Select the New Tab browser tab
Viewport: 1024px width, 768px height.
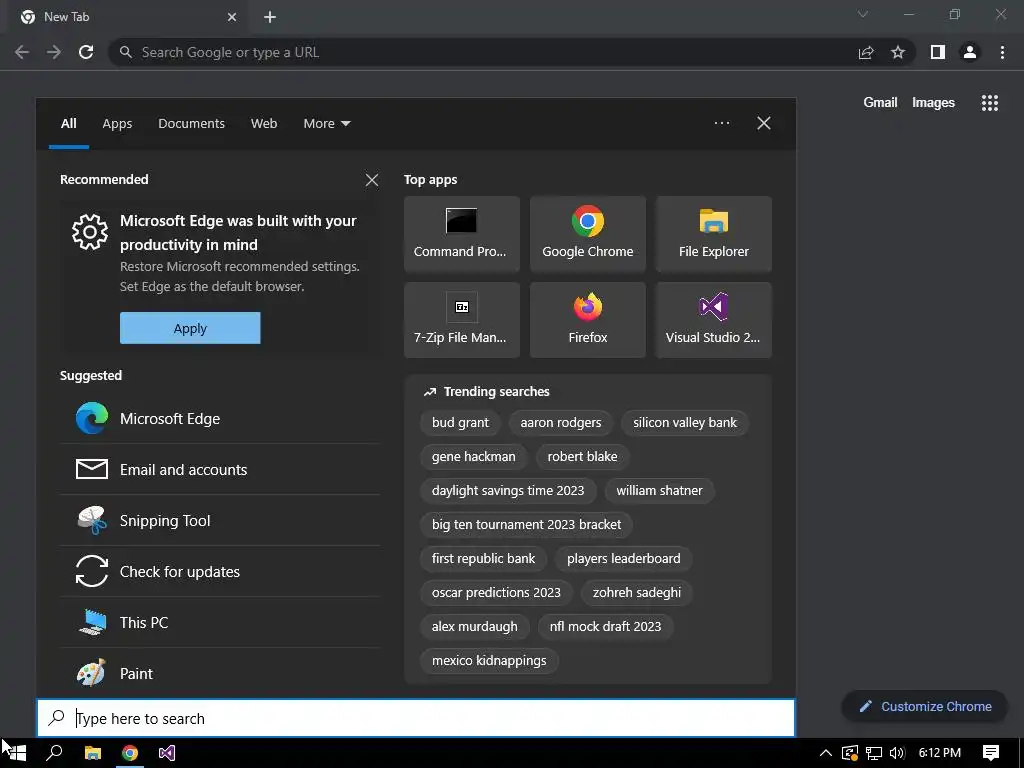tap(127, 17)
